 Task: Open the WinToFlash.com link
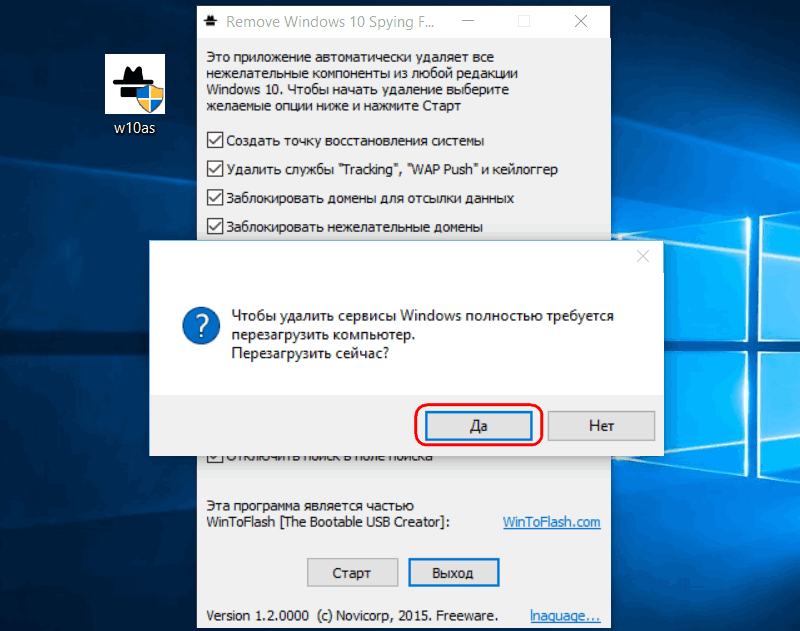point(552,522)
